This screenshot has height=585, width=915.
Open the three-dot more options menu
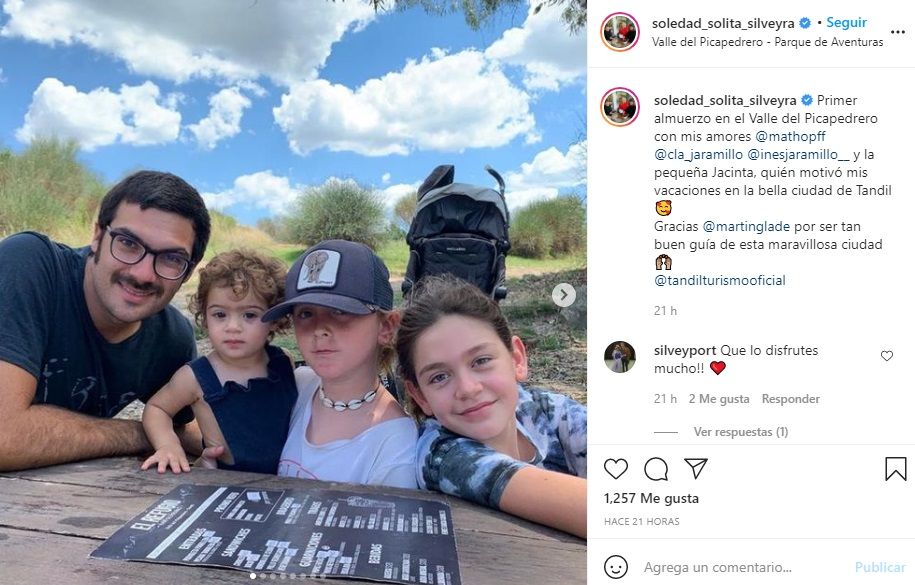pyautogui.click(x=897, y=32)
